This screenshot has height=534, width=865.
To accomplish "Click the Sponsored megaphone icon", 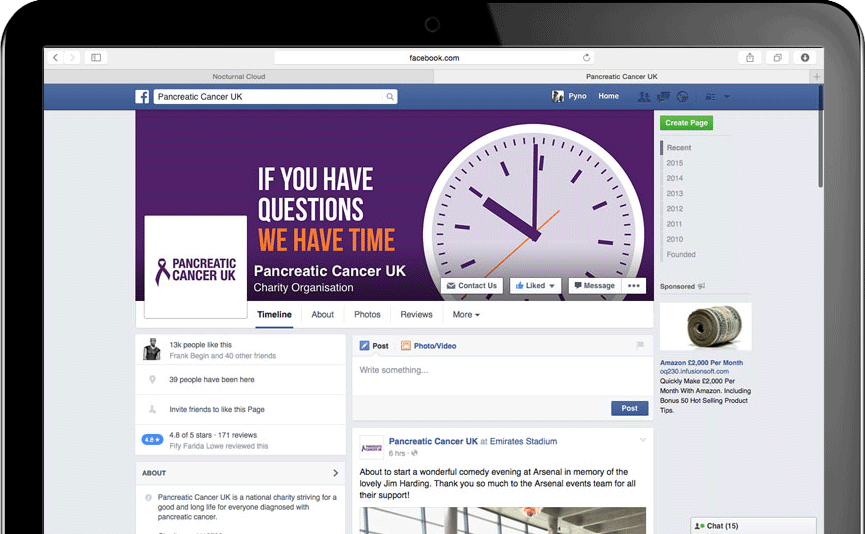I will pyautogui.click(x=701, y=286).
